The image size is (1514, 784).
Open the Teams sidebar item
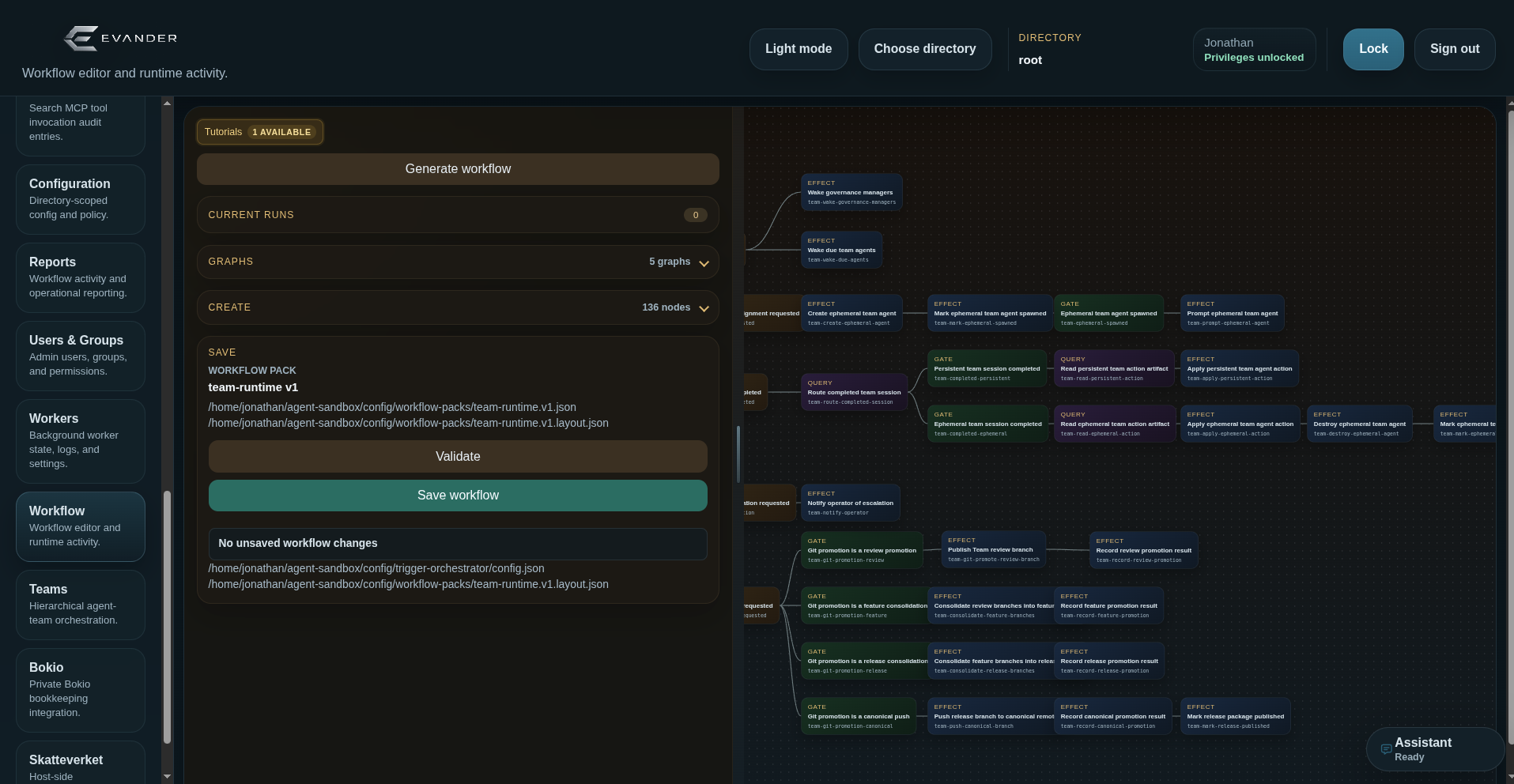(81, 605)
